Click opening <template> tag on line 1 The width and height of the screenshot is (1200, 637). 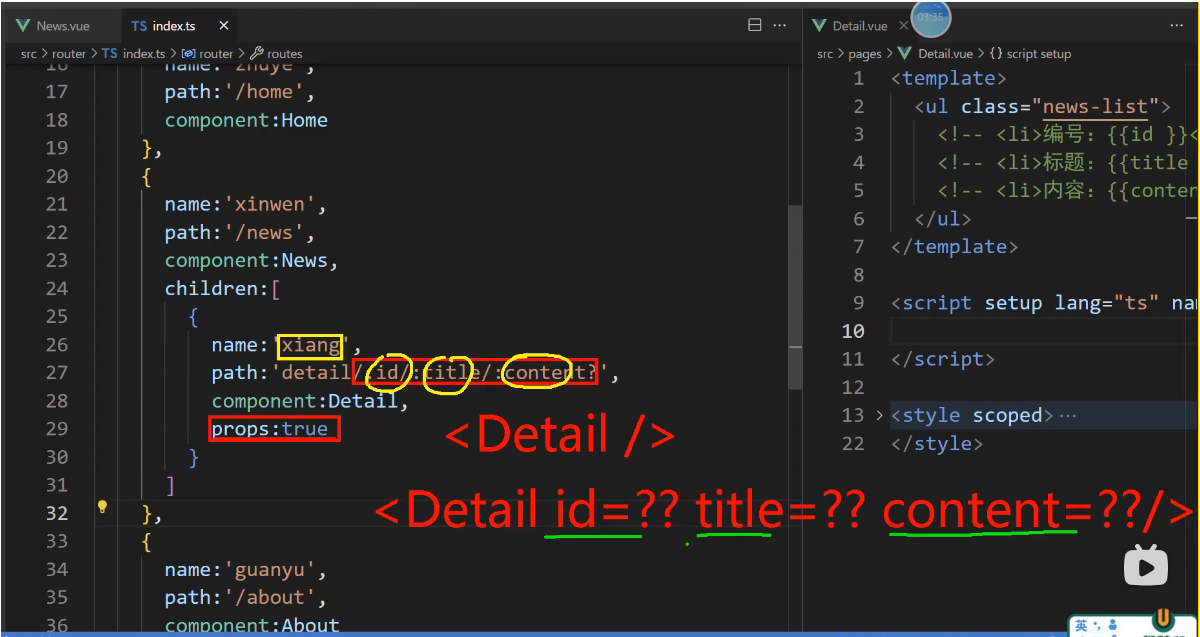(948, 78)
